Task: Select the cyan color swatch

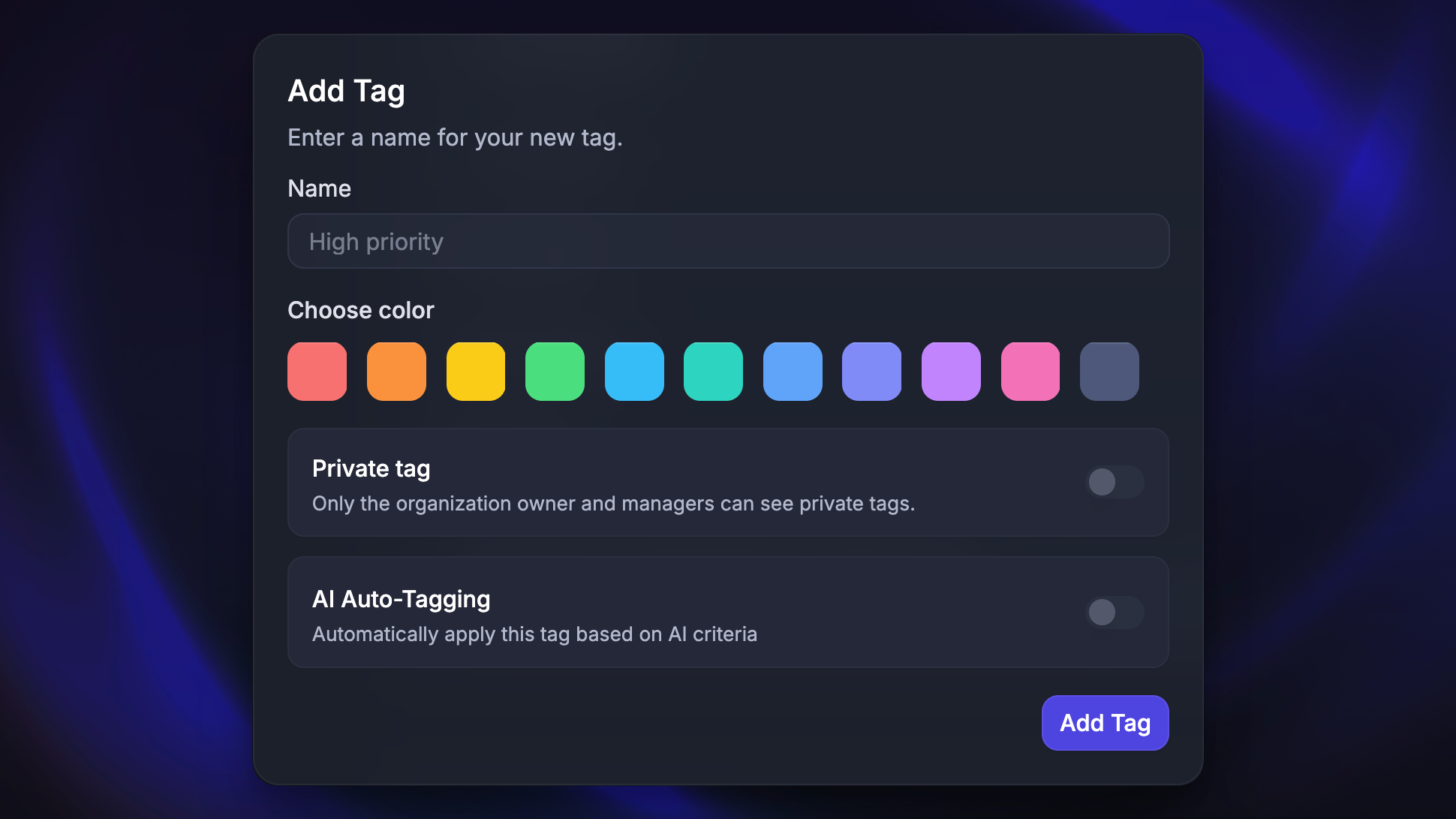Action: pyautogui.click(x=634, y=371)
